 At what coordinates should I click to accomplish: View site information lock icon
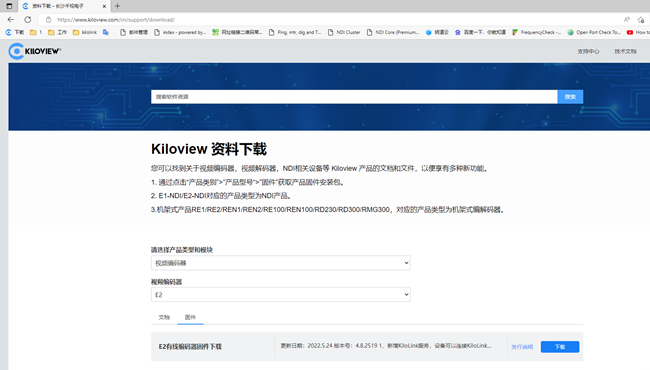pyautogui.click(x=49, y=19)
